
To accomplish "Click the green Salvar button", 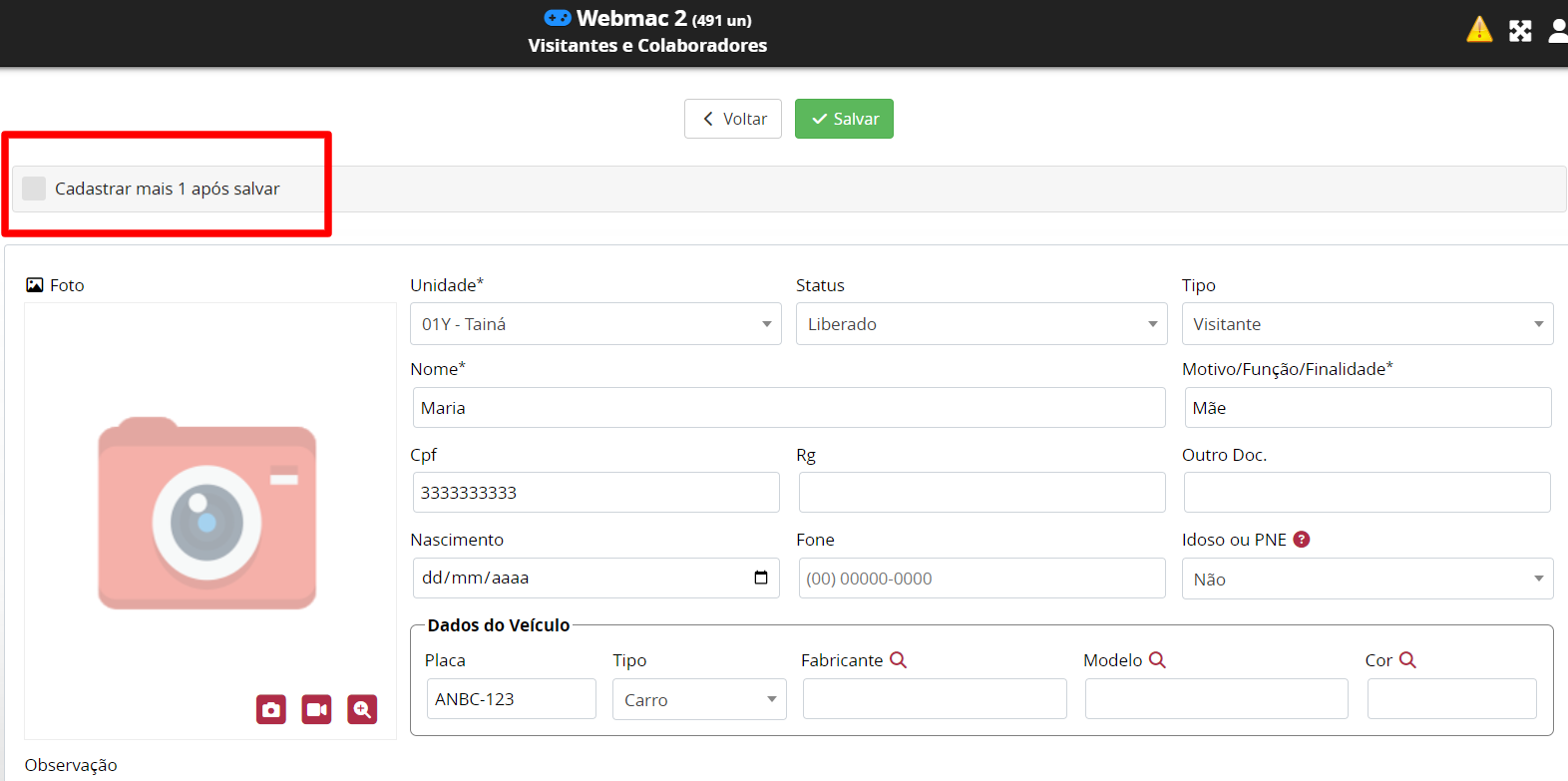I will 844,119.
